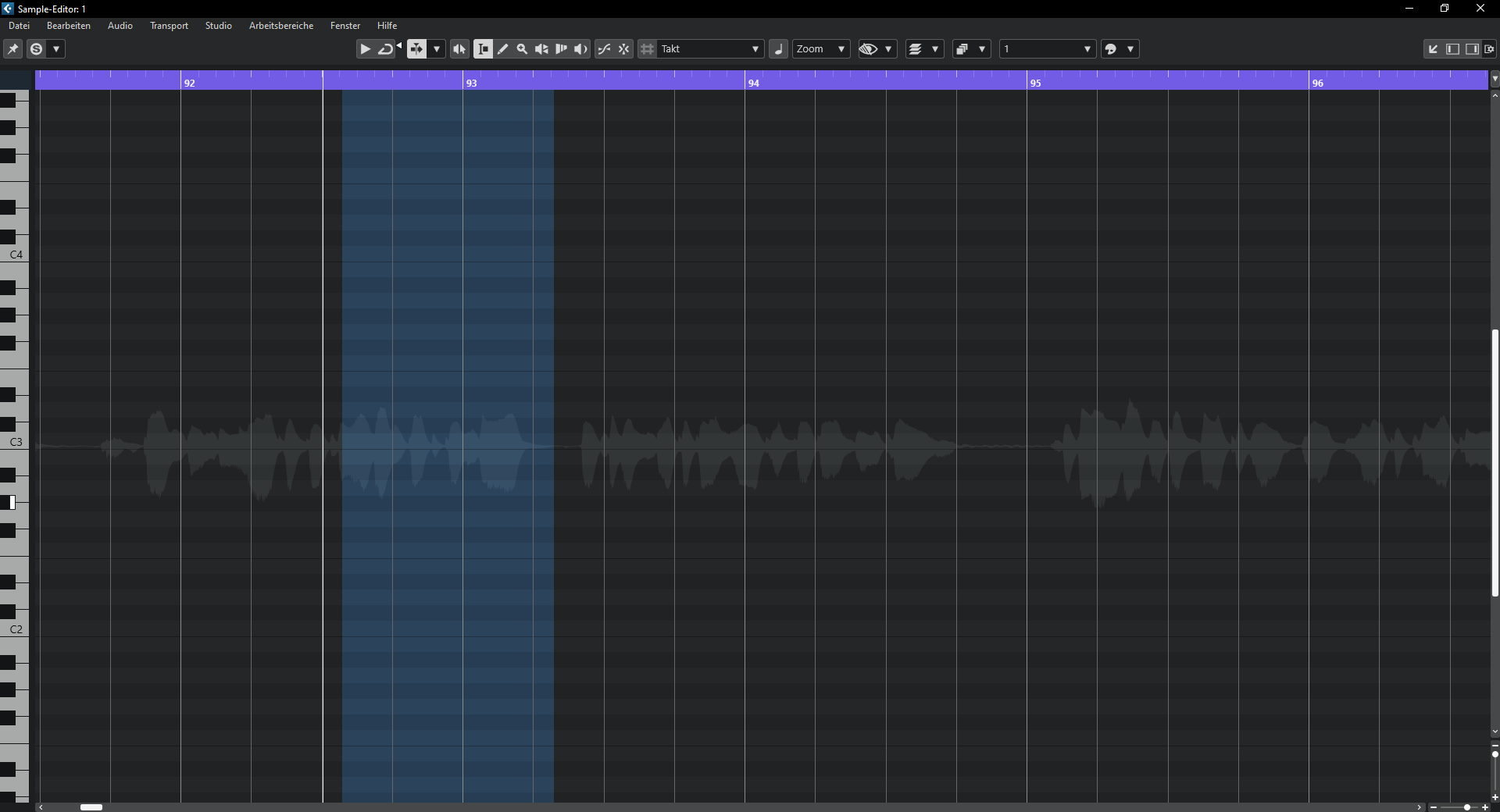1500x812 pixels.
Task: Click the pin icon in toolbar
Action: coord(13,49)
